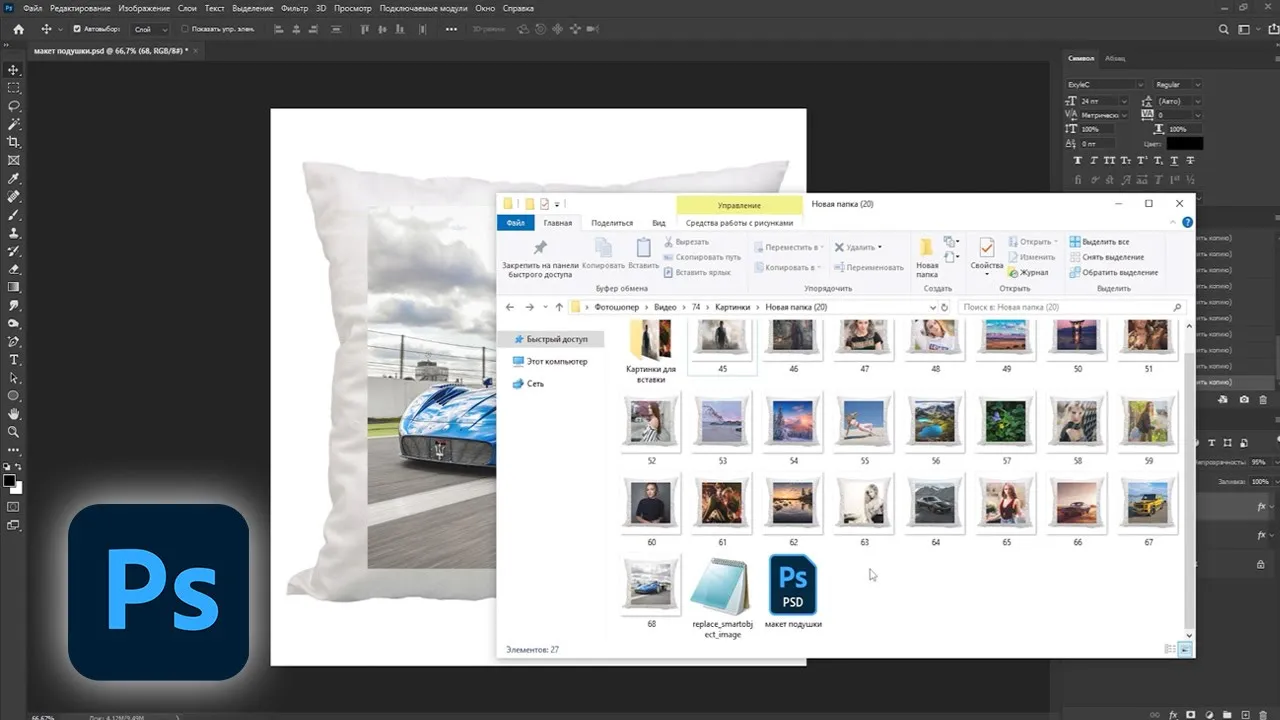Expand 'Удалить' dropdown arrow in Explorer
Screen dimensions: 1280x720
click(x=880, y=247)
